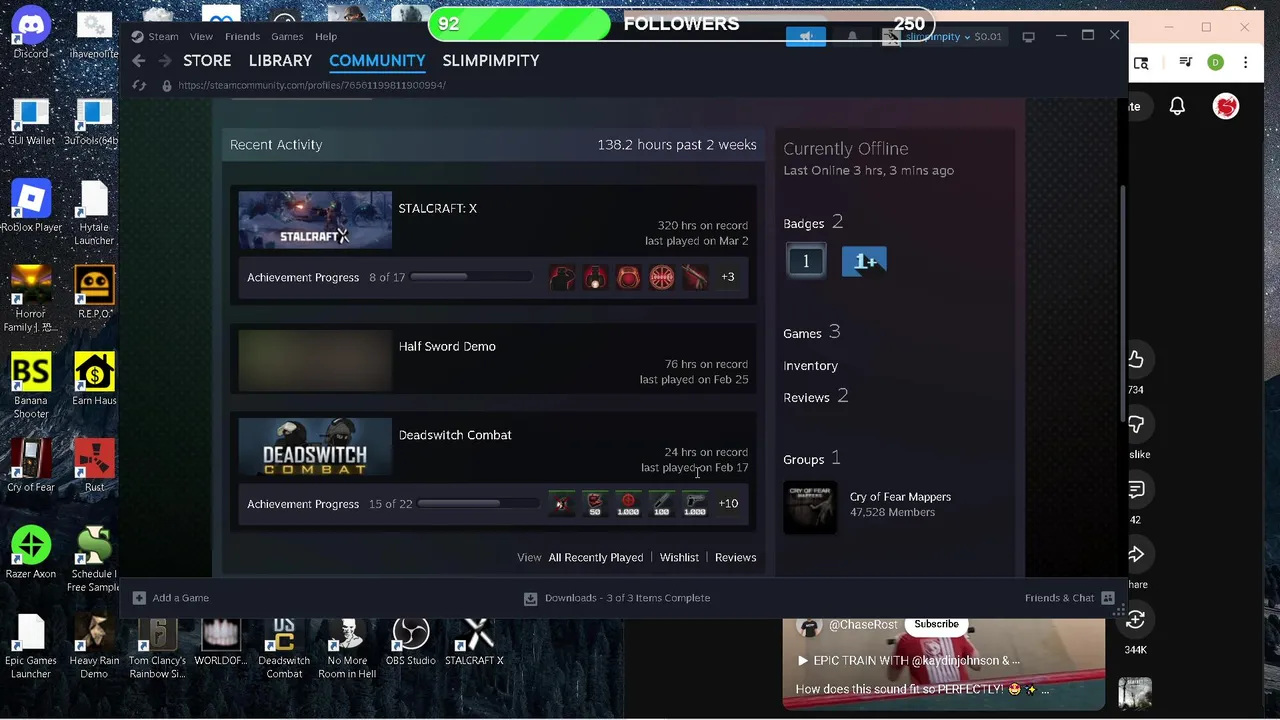This screenshot has height=720, width=1280.
Task: Dislike the YouTube Short thumbs-down
Action: 1136,425
